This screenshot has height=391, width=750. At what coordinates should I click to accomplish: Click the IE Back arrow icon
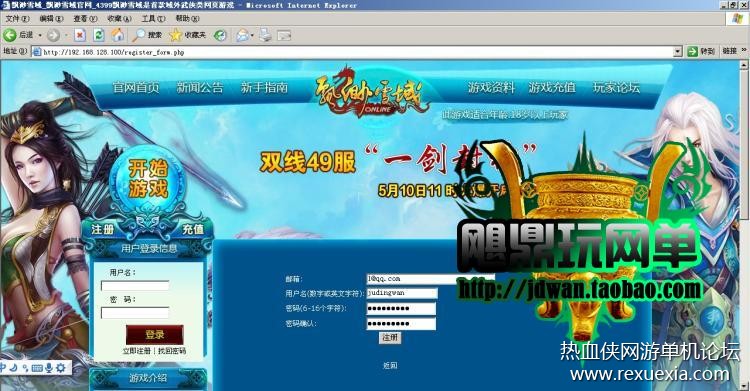pyautogui.click(x=10, y=35)
